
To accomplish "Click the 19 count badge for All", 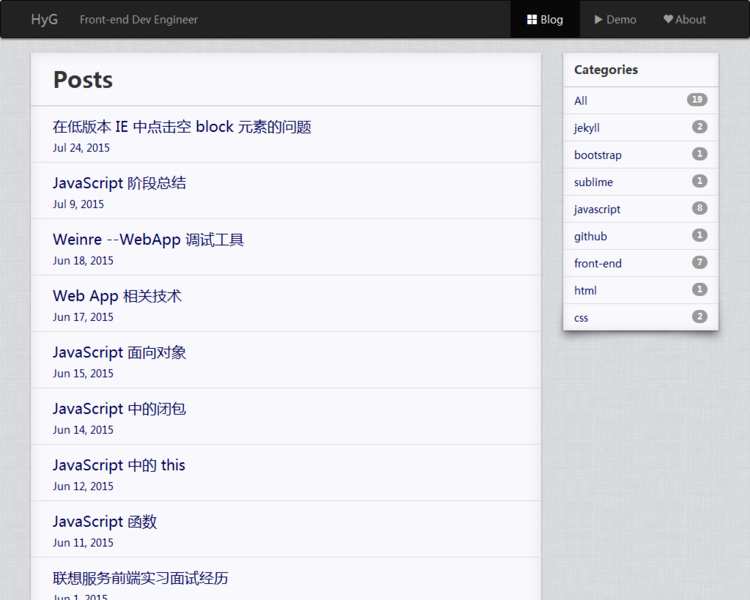I will (697, 100).
